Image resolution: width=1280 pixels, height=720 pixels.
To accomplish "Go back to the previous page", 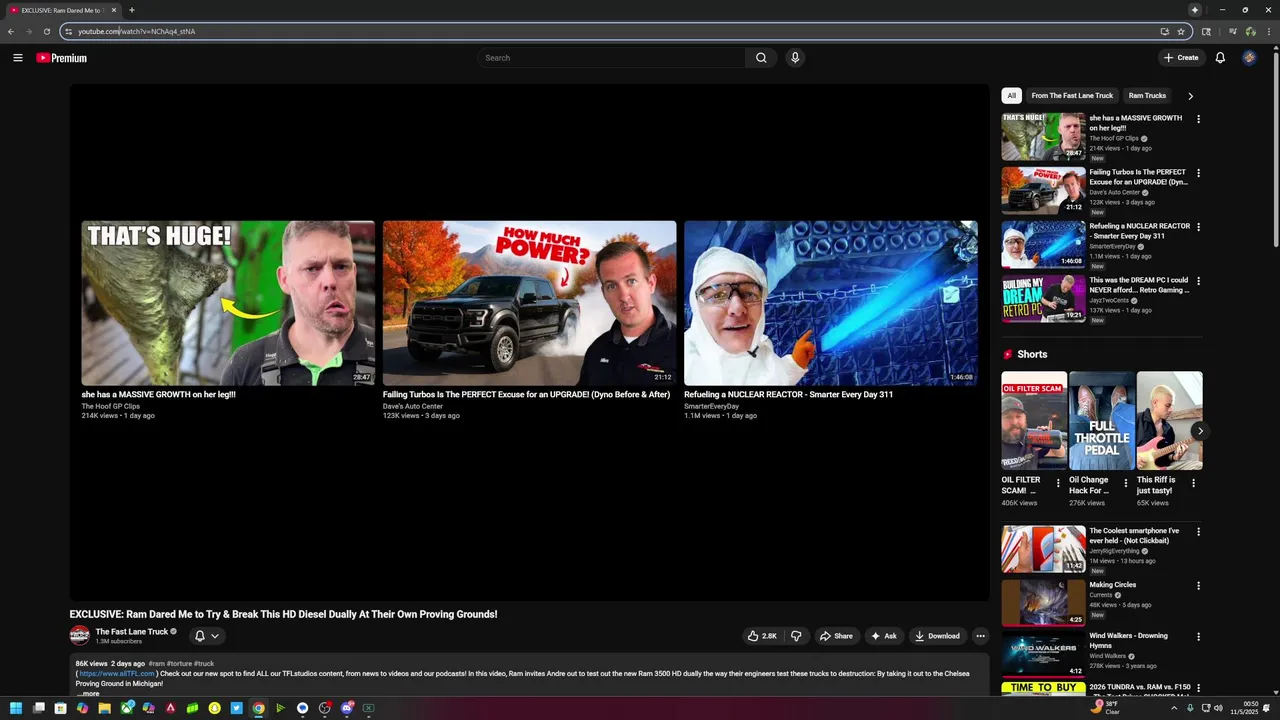I will 11,31.
